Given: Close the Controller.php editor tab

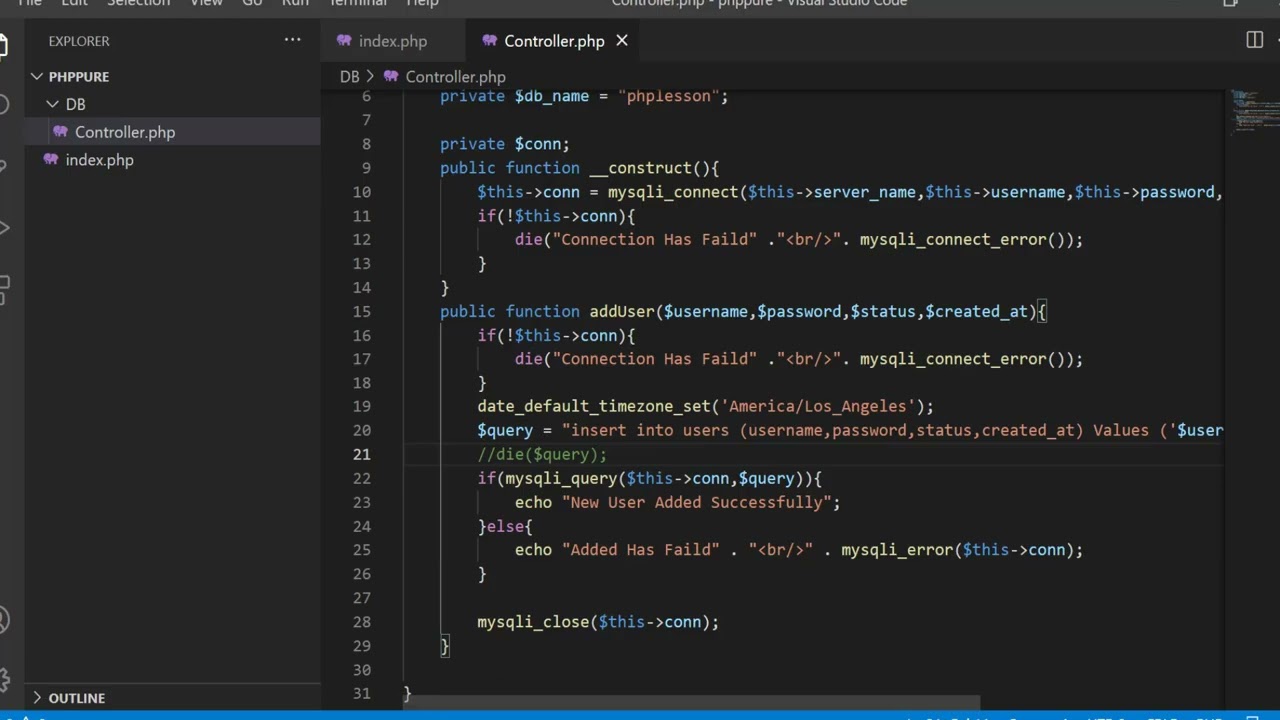Looking at the screenshot, I should point(621,41).
